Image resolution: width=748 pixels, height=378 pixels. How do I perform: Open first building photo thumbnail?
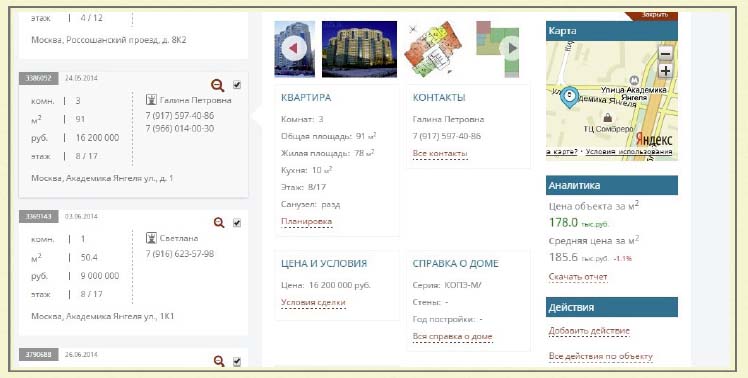pyautogui.click(x=294, y=49)
